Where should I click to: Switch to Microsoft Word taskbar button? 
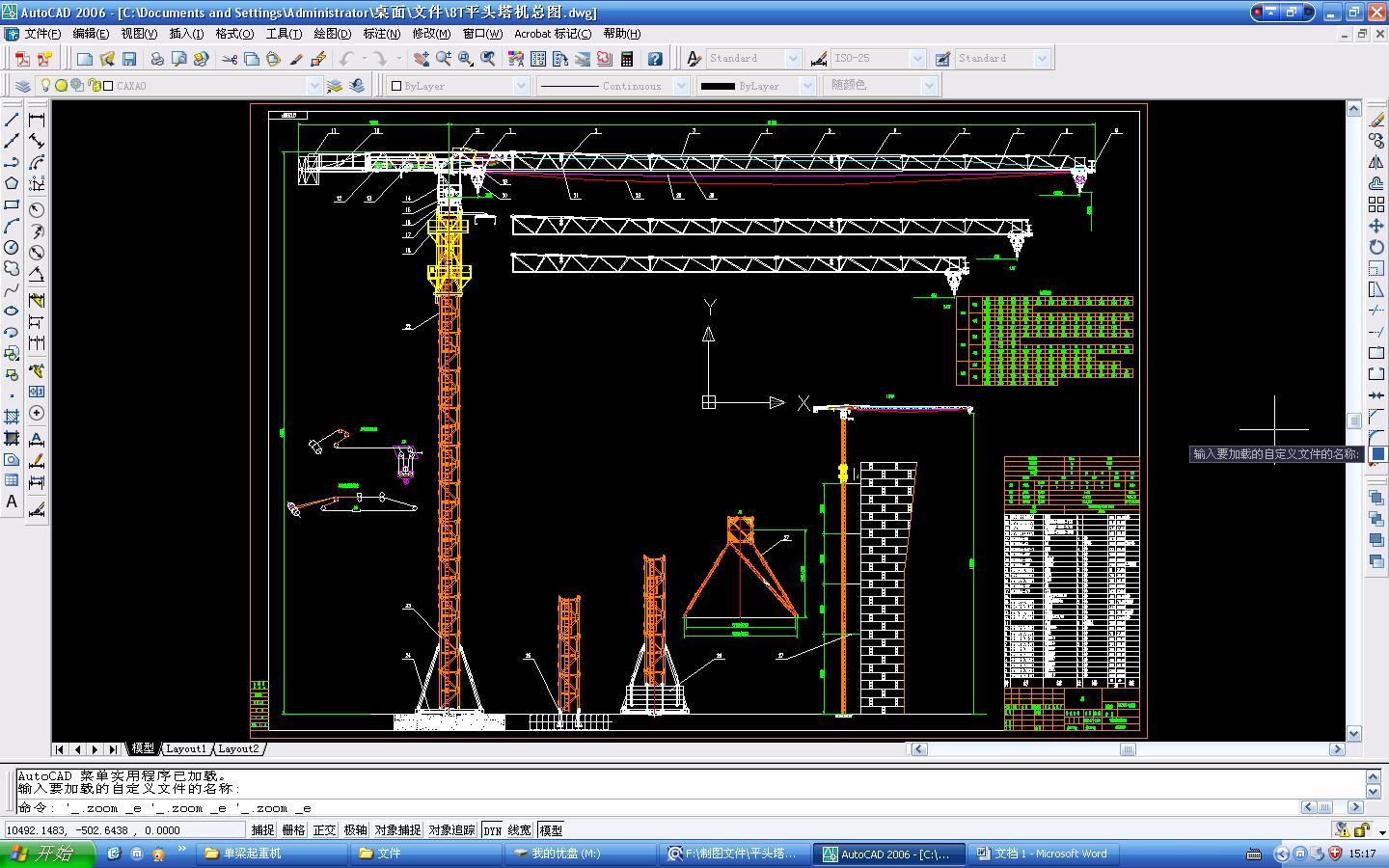(1042, 854)
